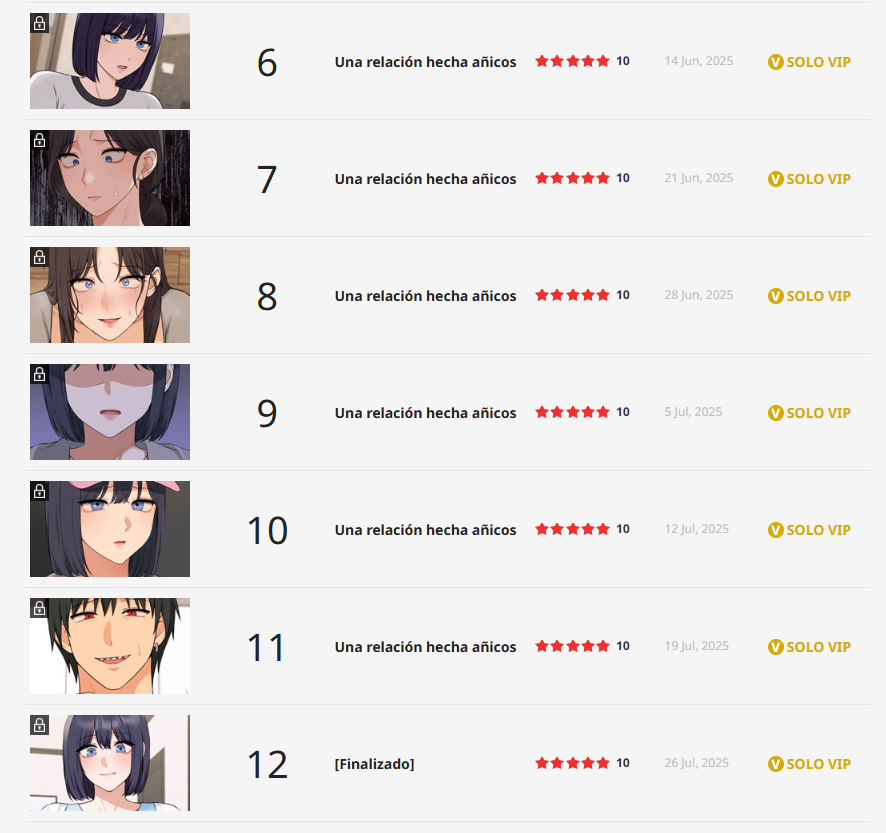
Task: Click the date 19 Jul, 2025
Action: click(696, 646)
